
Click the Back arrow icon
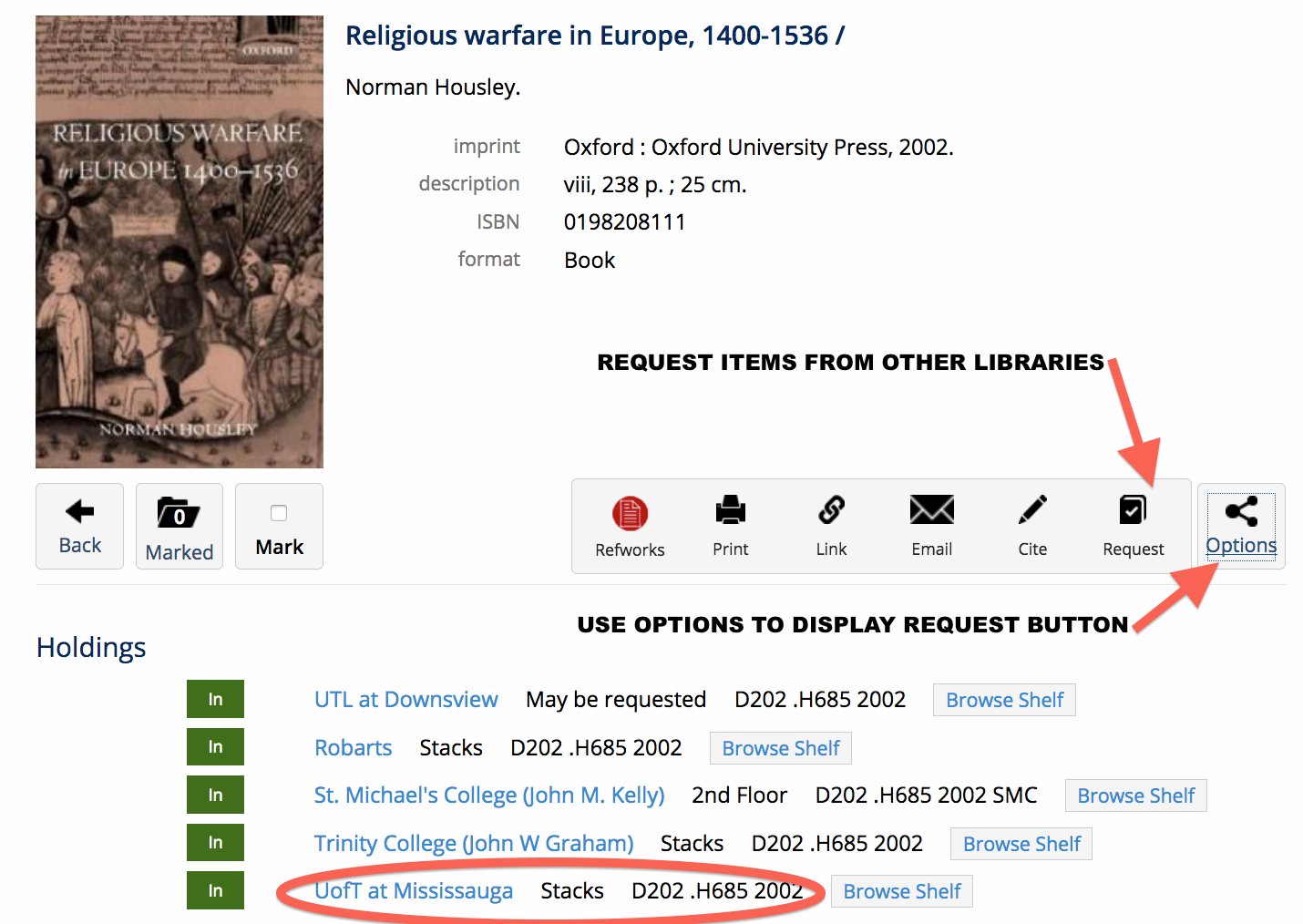click(x=80, y=511)
